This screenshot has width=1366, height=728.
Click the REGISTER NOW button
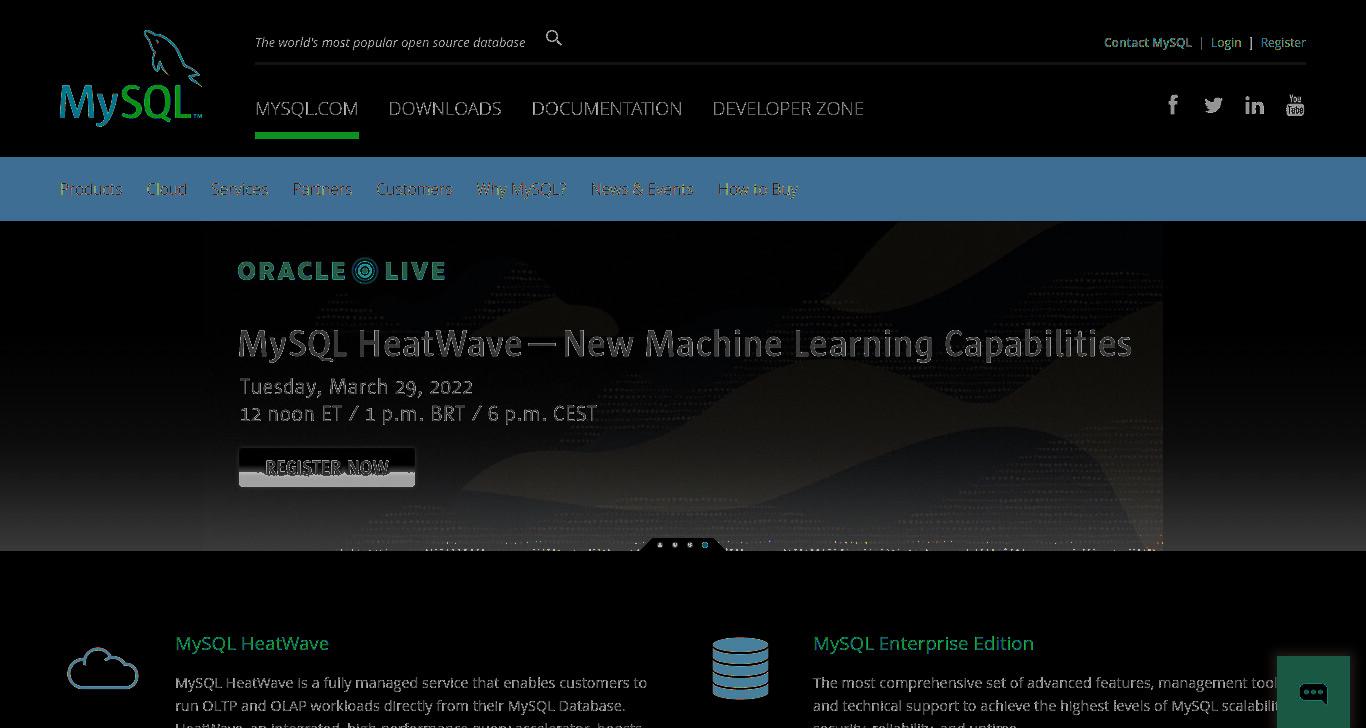click(327, 467)
